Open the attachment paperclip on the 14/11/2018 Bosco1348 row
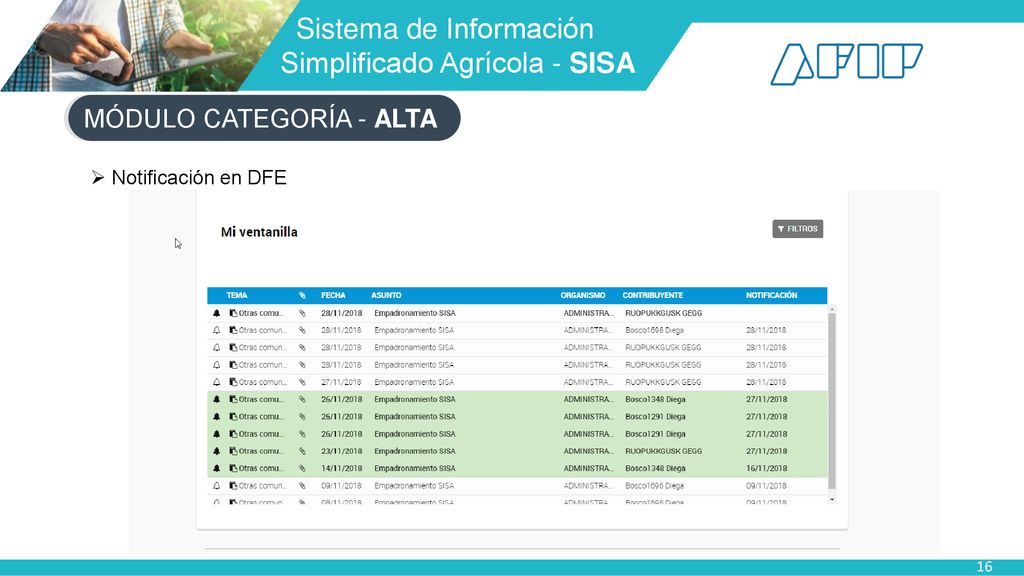Image resolution: width=1024 pixels, height=576 pixels. tap(302, 468)
